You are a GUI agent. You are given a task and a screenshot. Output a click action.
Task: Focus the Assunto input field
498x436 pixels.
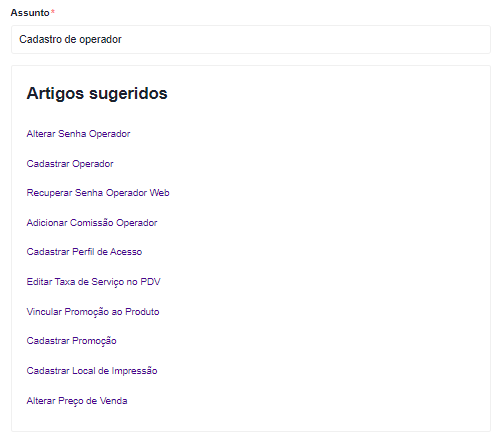251,39
